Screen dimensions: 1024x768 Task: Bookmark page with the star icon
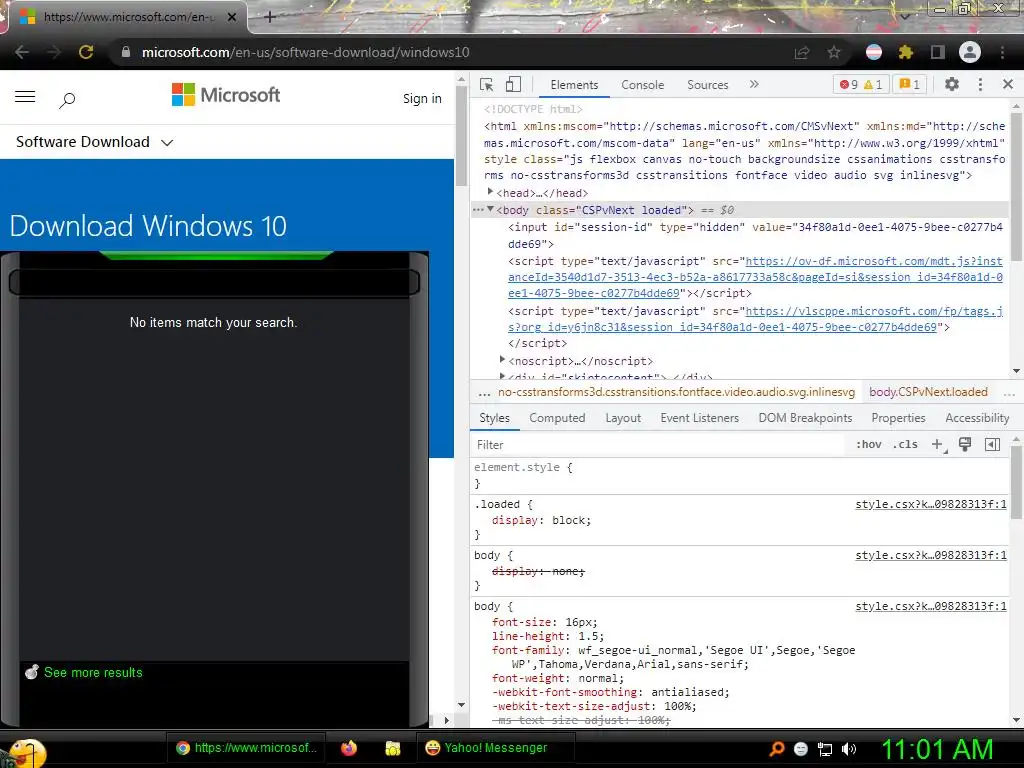point(834,52)
